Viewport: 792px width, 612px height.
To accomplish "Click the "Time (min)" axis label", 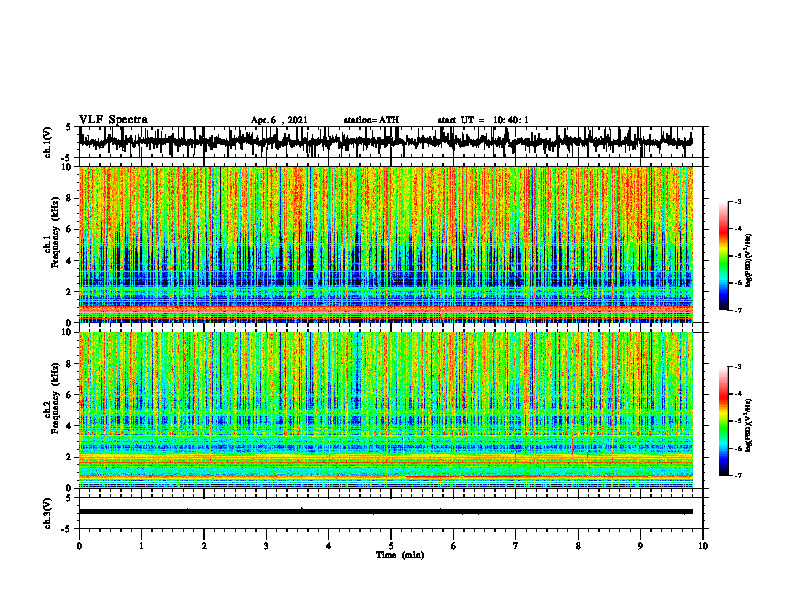I will [x=400, y=555].
